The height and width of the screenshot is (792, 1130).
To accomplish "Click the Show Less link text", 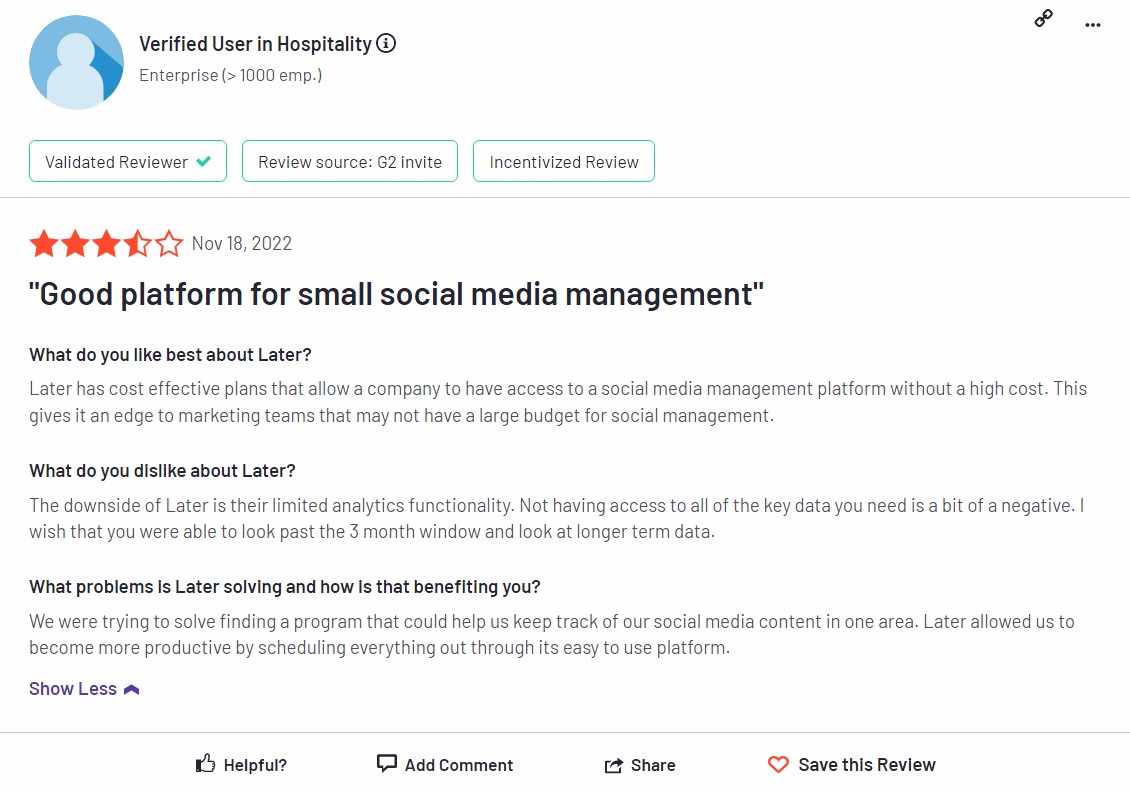I will tap(73, 689).
